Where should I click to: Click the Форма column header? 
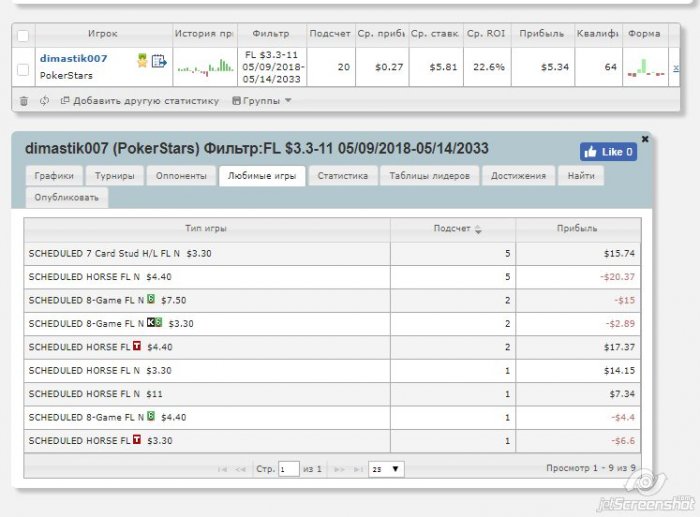point(644,34)
